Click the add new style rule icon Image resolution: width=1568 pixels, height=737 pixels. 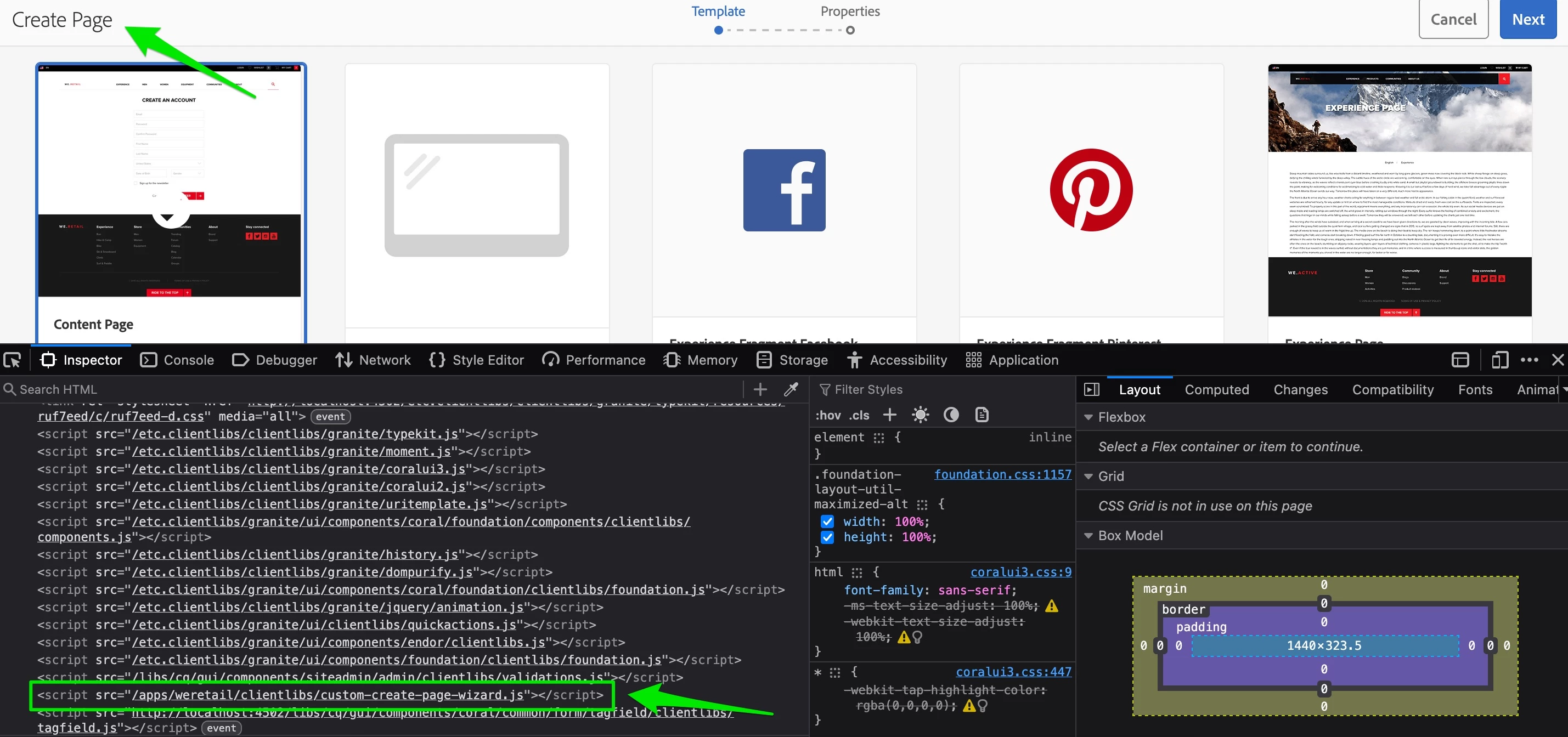889,415
